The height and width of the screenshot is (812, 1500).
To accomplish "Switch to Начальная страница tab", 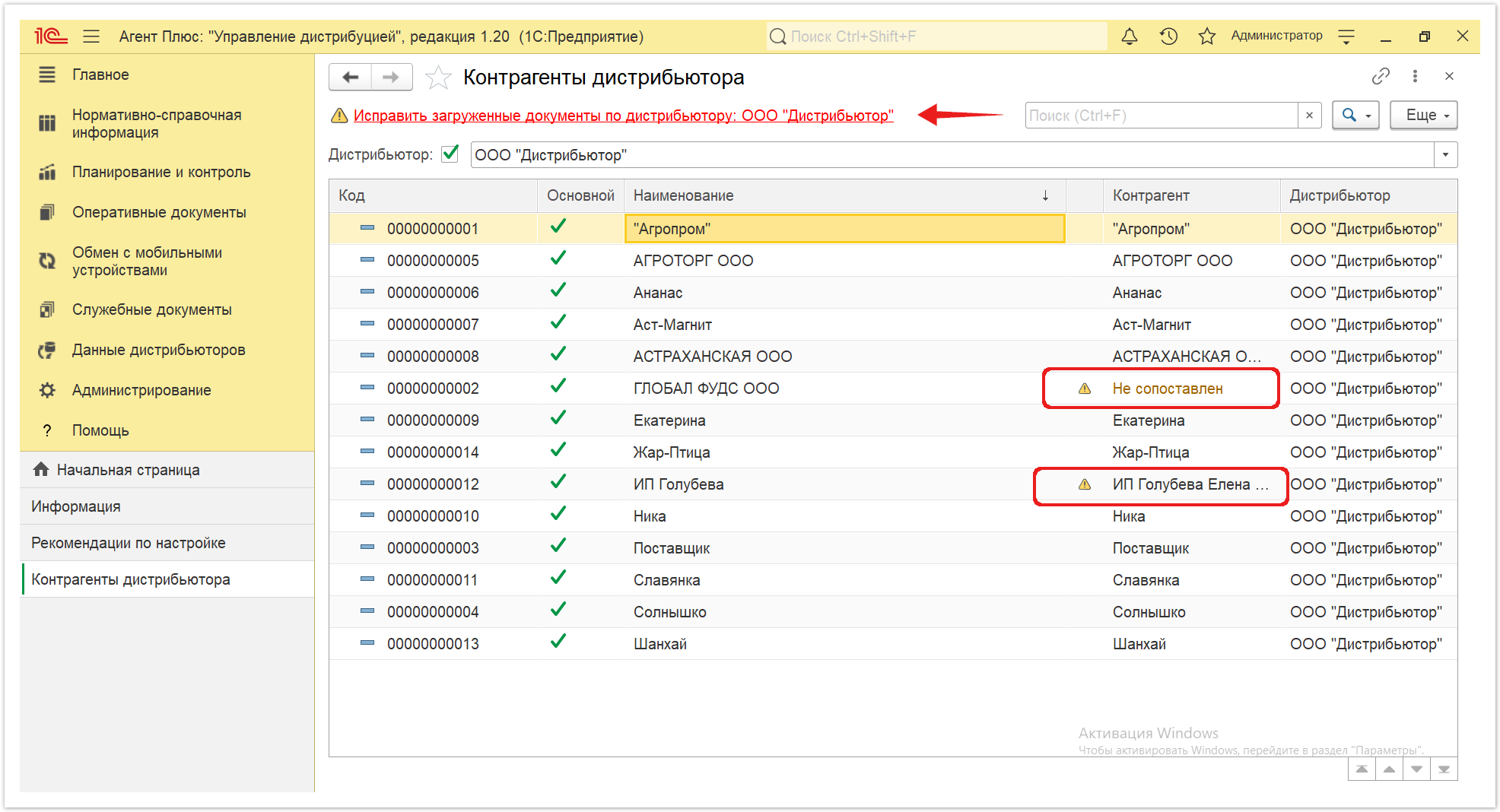I will click(x=128, y=470).
